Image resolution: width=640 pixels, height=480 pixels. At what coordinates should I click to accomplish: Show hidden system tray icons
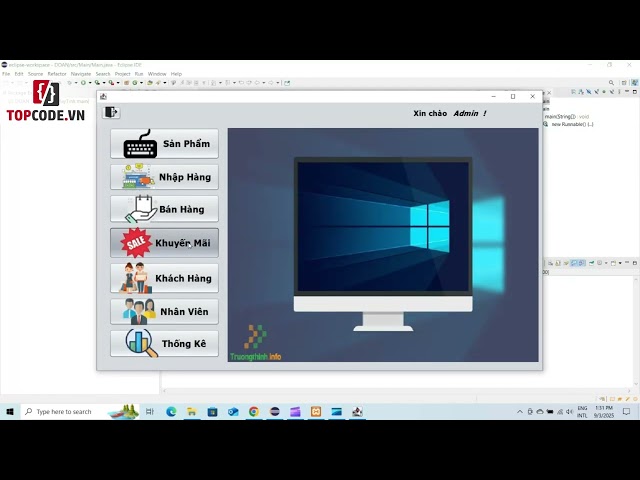[x=520, y=411]
